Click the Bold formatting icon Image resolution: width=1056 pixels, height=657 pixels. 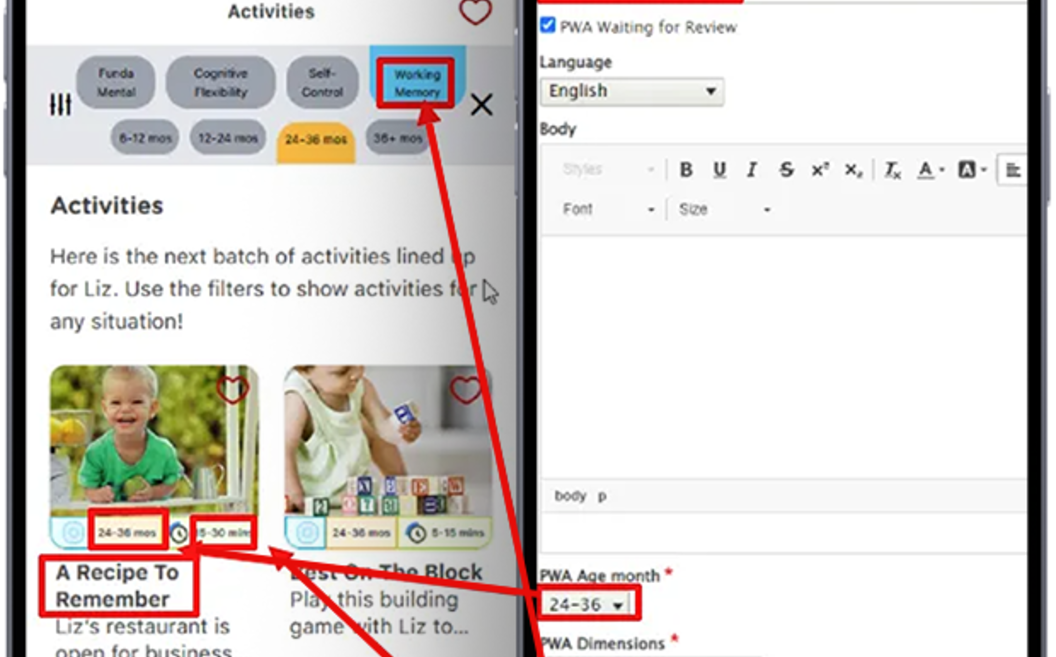coord(686,170)
